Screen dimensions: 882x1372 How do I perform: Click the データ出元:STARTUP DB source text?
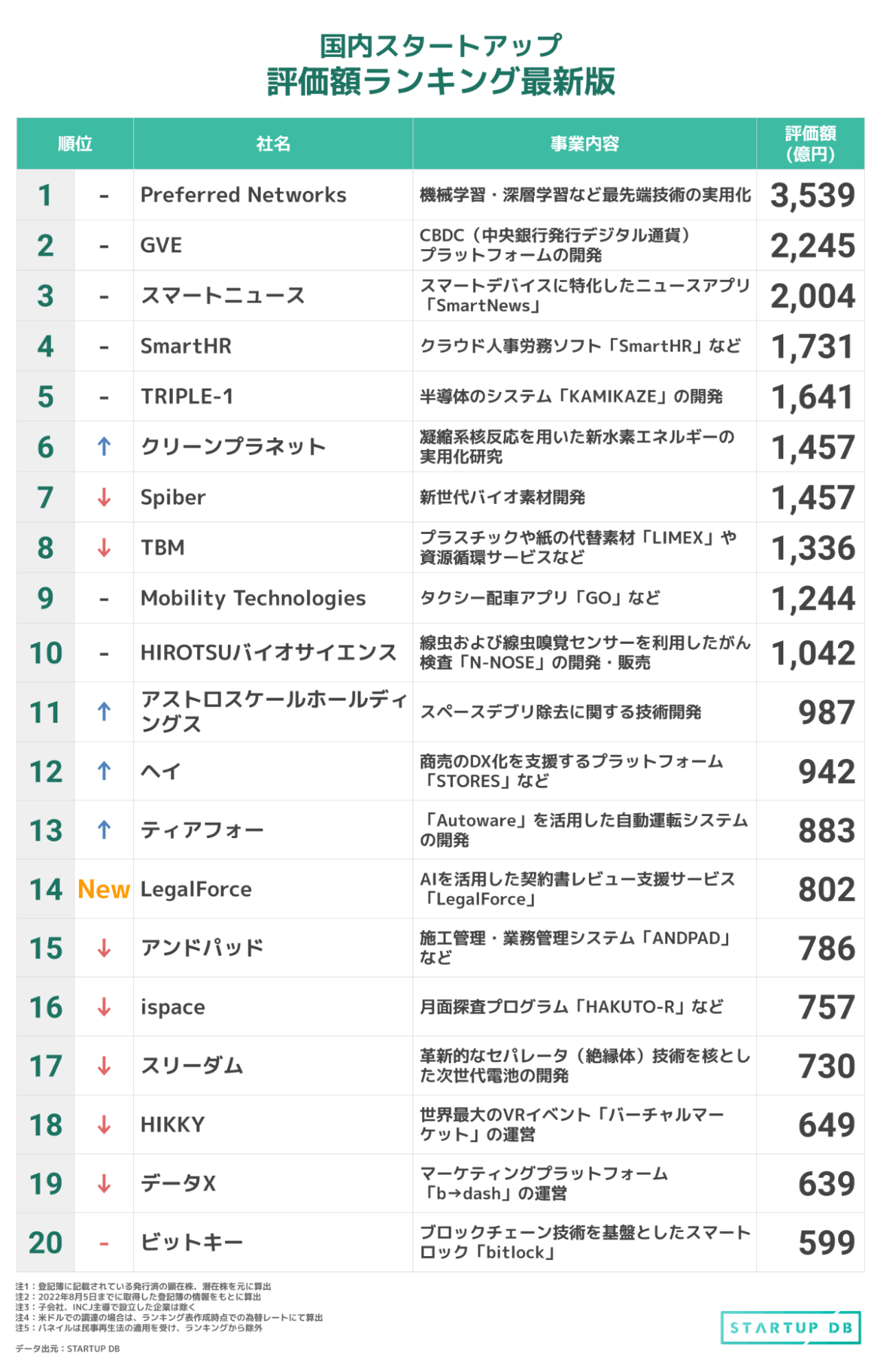point(68,1349)
